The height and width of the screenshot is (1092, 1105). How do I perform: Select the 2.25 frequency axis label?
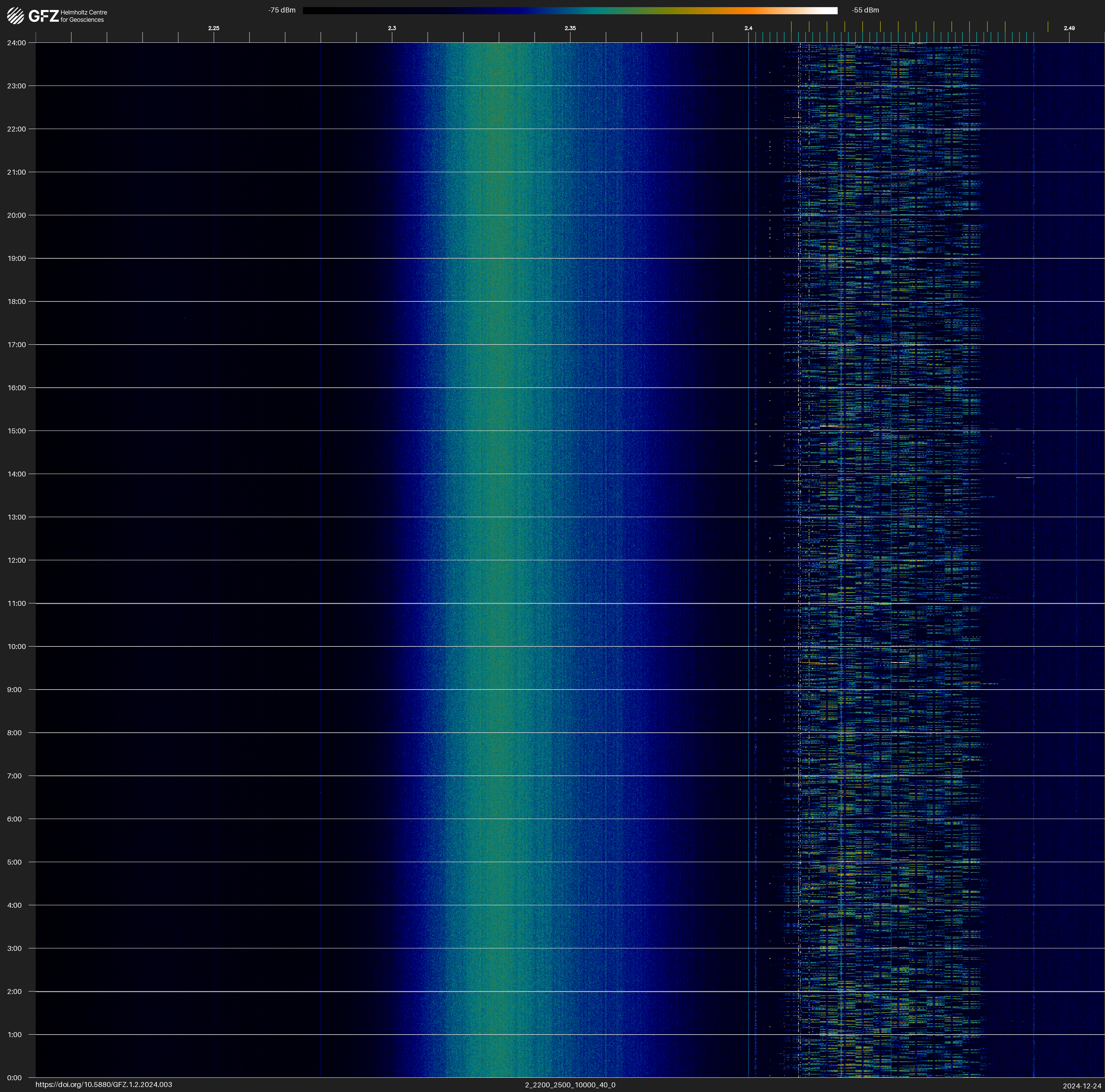[213, 28]
